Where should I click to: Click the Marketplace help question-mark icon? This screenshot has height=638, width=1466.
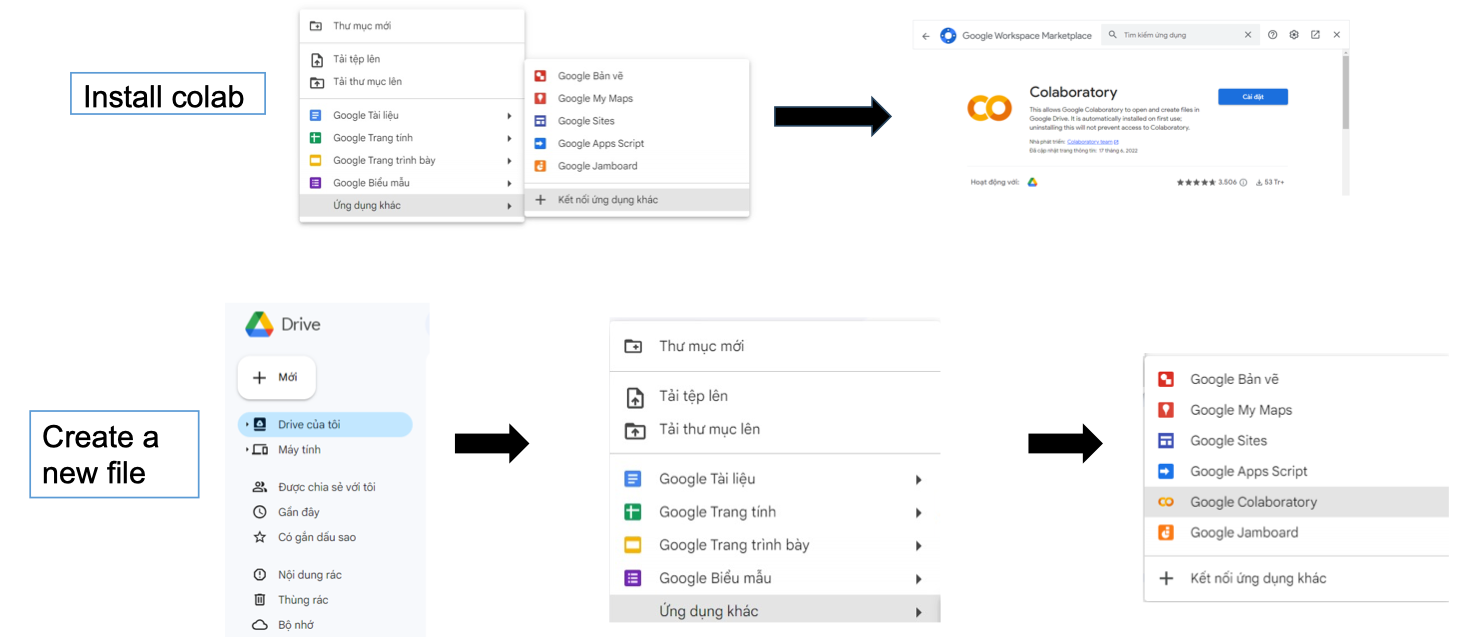(x=1272, y=35)
